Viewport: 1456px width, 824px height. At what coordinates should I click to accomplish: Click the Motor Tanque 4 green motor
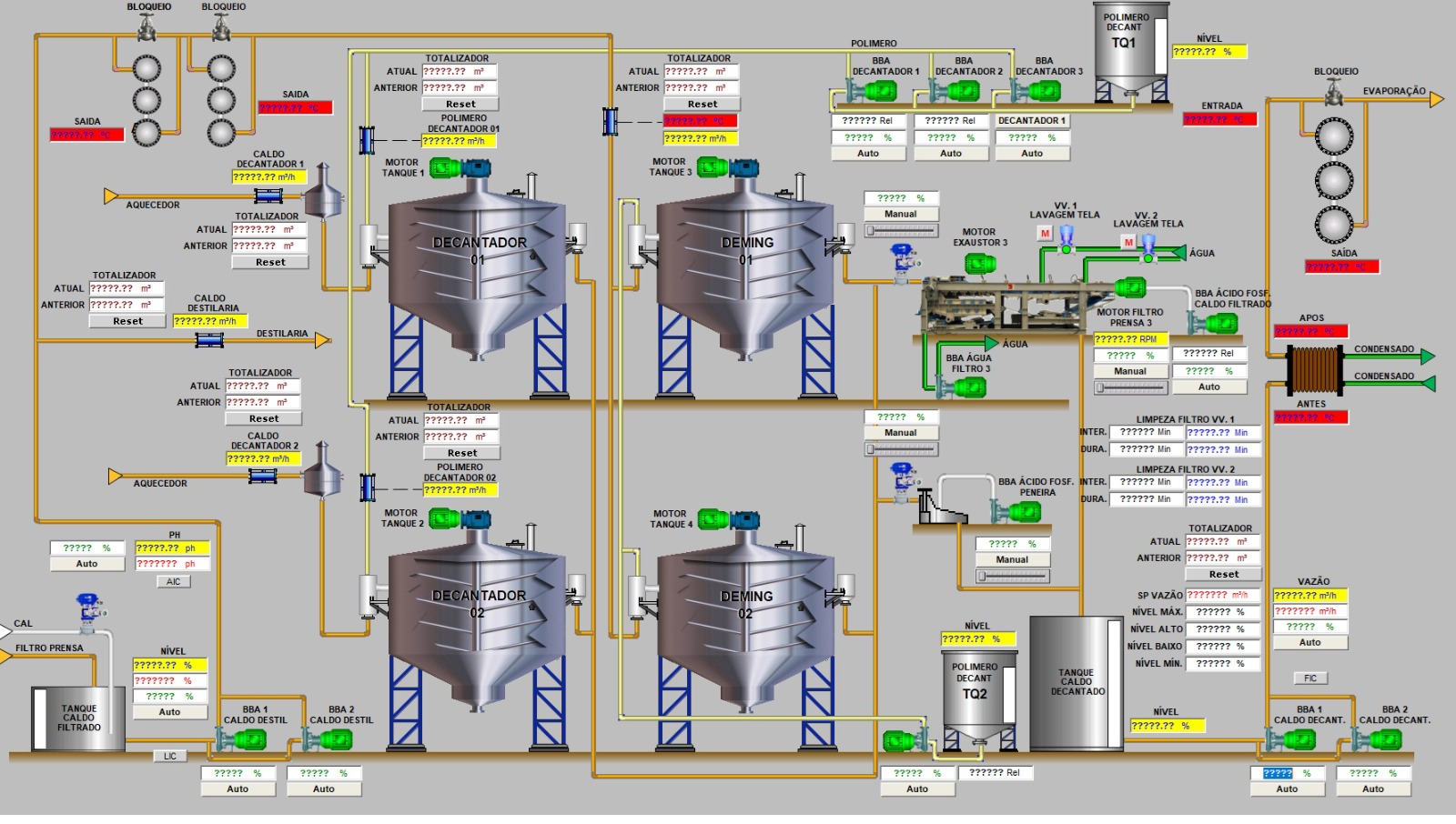pyautogui.click(x=713, y=519)
